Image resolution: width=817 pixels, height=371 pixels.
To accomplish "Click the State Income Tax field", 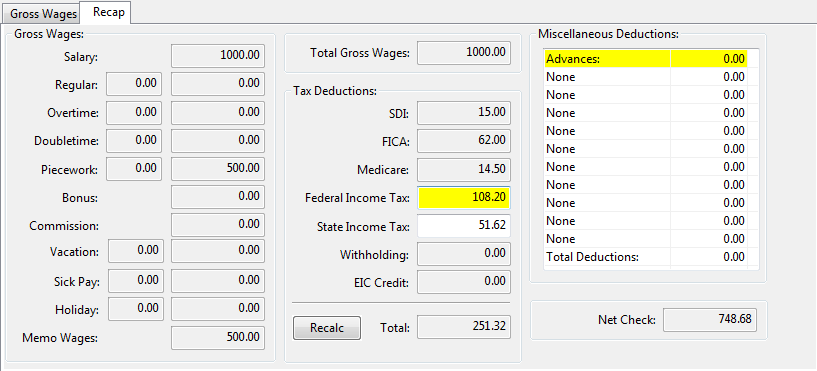I will point(464,226).
